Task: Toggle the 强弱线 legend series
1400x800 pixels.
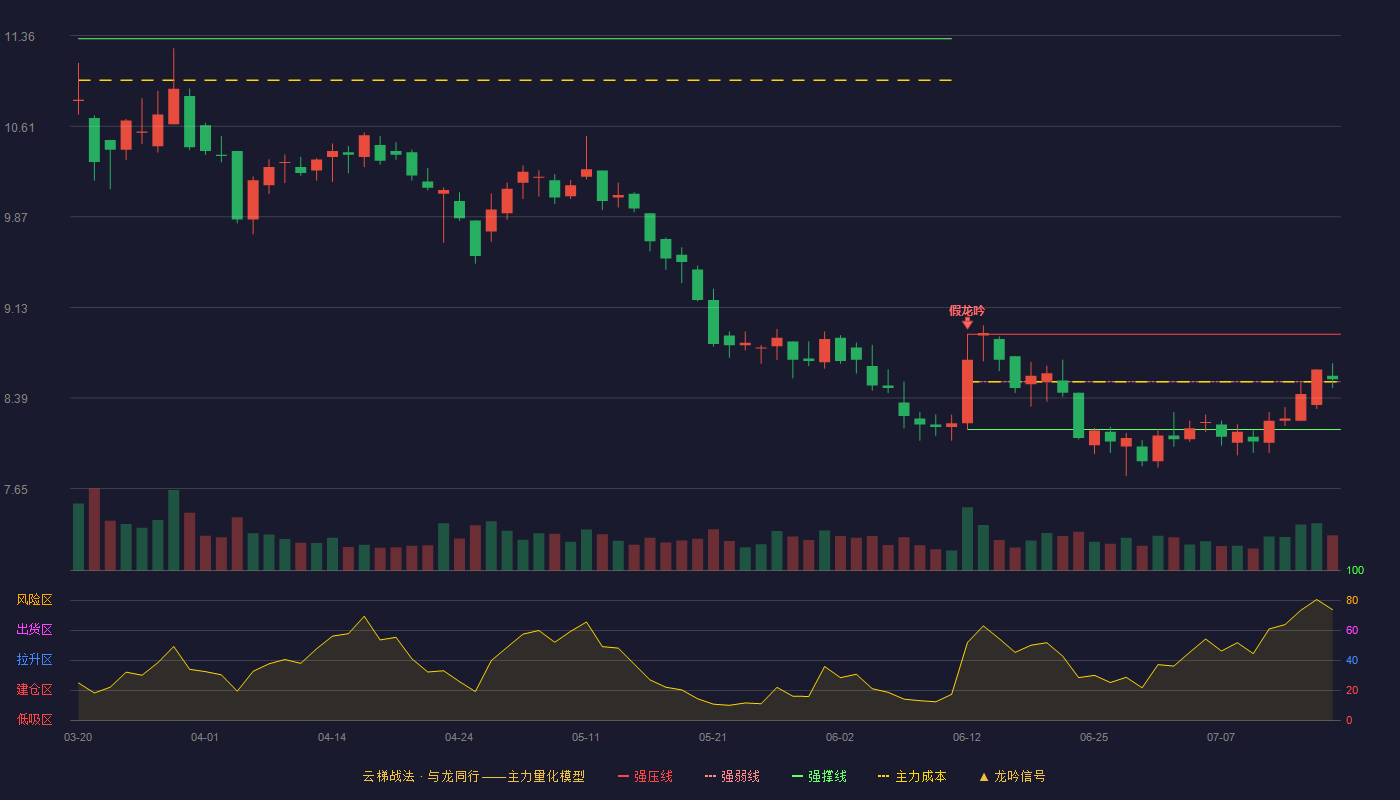Action: pos(732,776)
